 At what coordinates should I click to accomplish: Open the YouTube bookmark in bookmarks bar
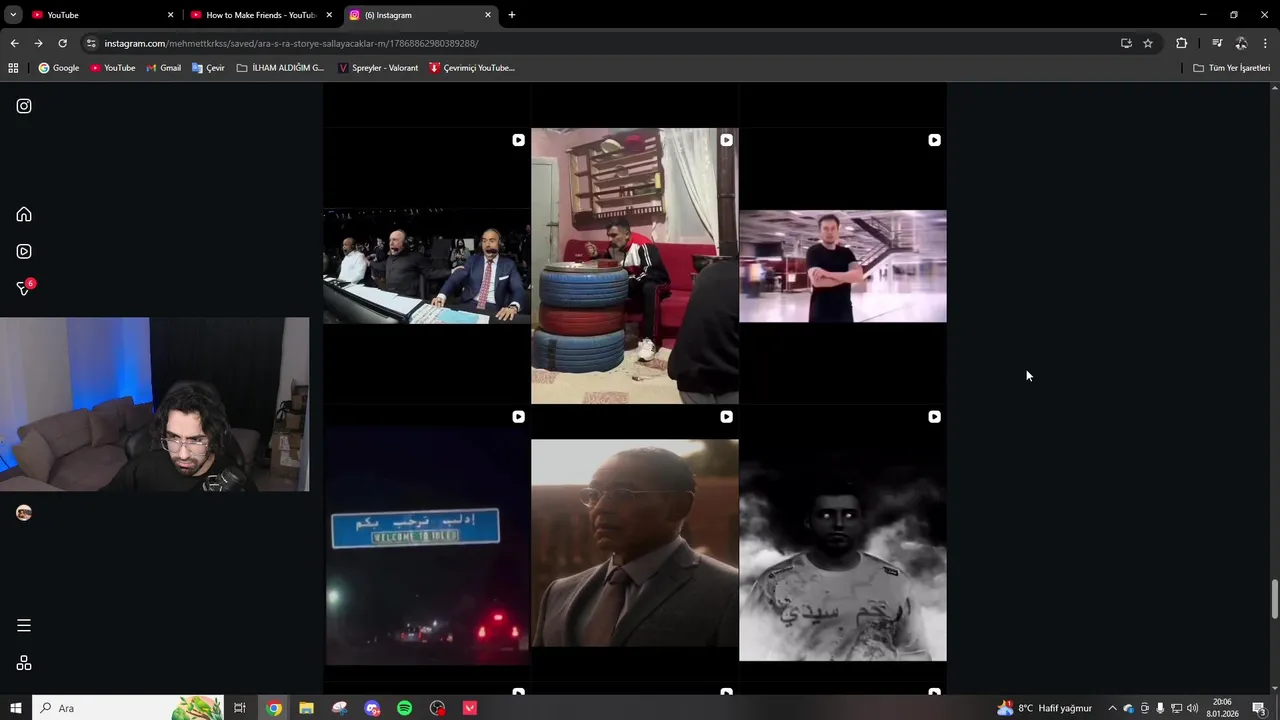pyautogui.click(x=112, y=68)
